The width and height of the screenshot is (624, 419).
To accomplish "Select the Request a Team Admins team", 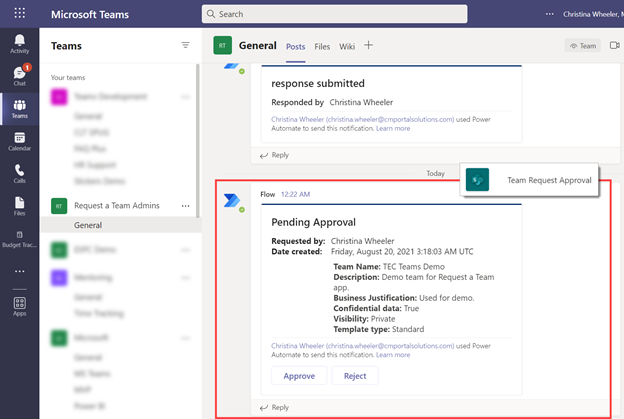I will click(x=117, y=206).
